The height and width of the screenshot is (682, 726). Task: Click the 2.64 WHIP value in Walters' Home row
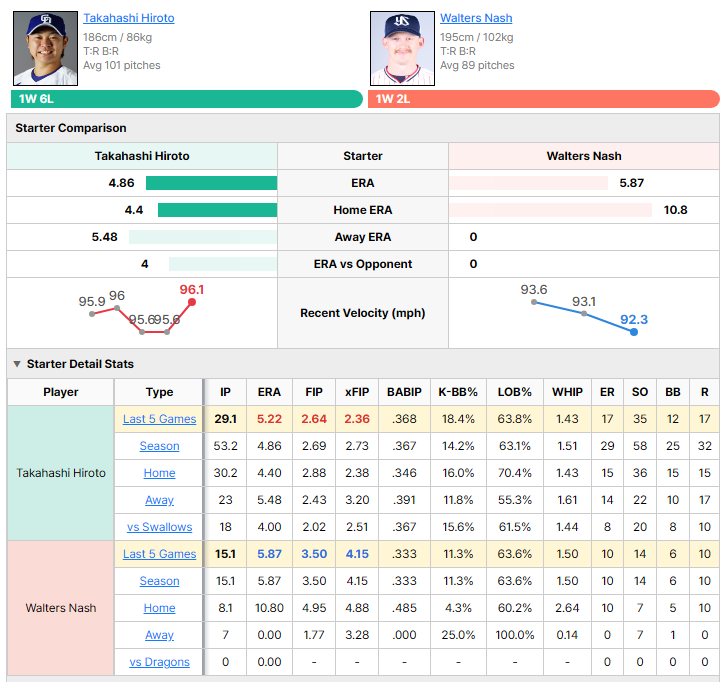567,608
